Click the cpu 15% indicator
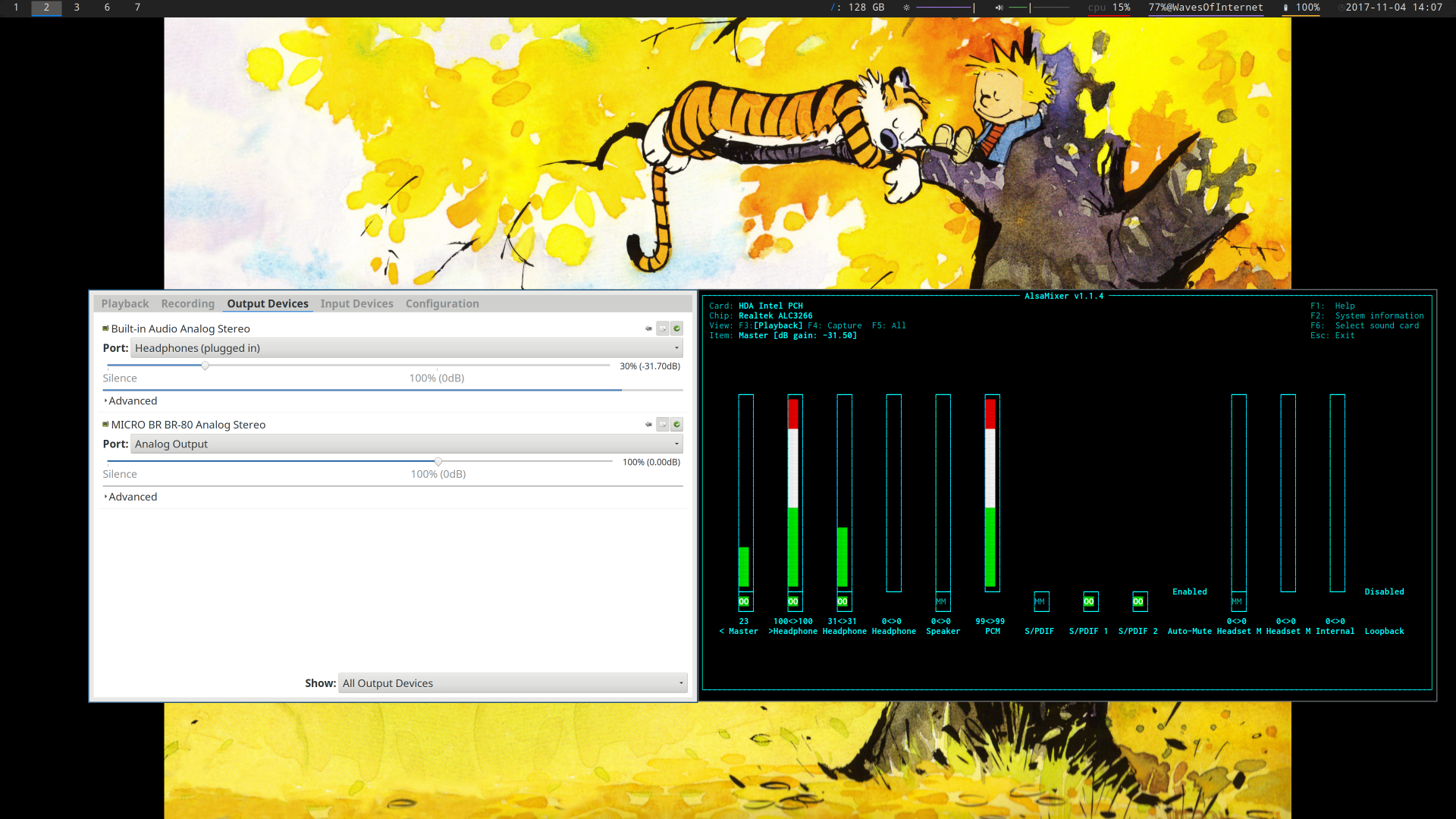Image resolution: width=1456 pixels, height=819 pixels. 1109,8
